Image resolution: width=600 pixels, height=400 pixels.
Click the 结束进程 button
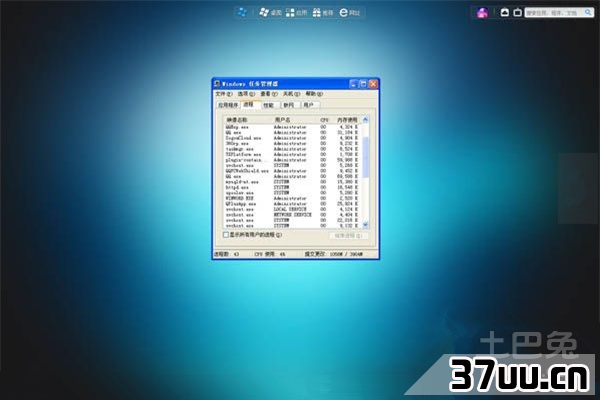click(x=348, y=235)
